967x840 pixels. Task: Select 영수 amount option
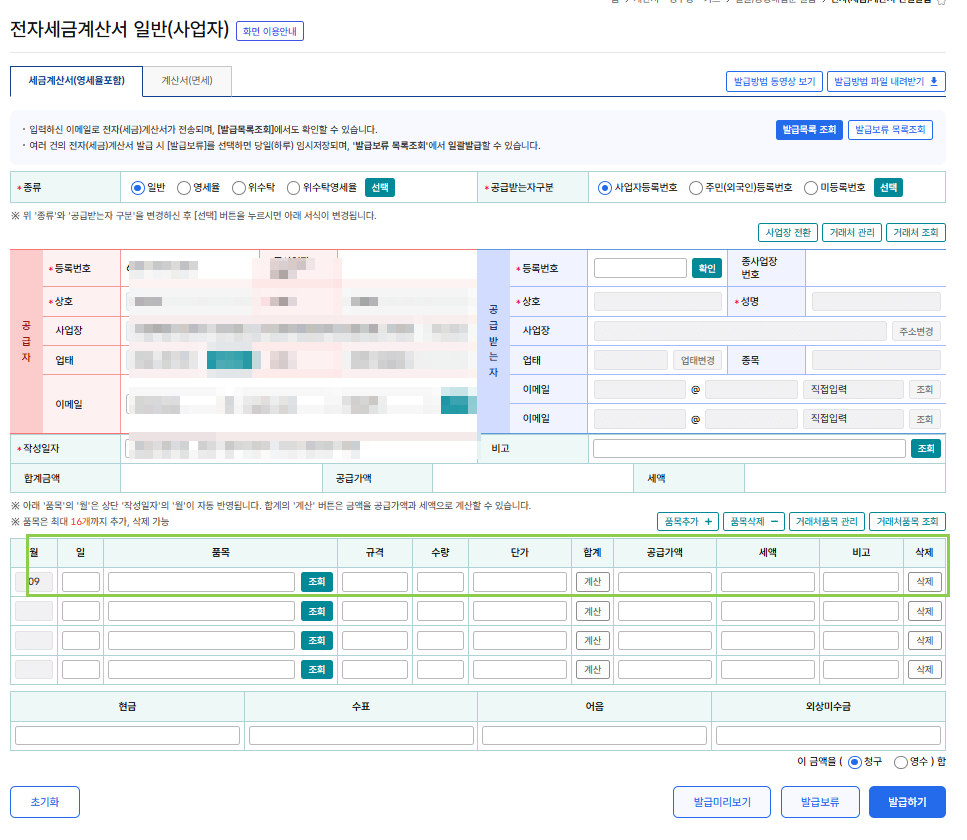point(901,762)
